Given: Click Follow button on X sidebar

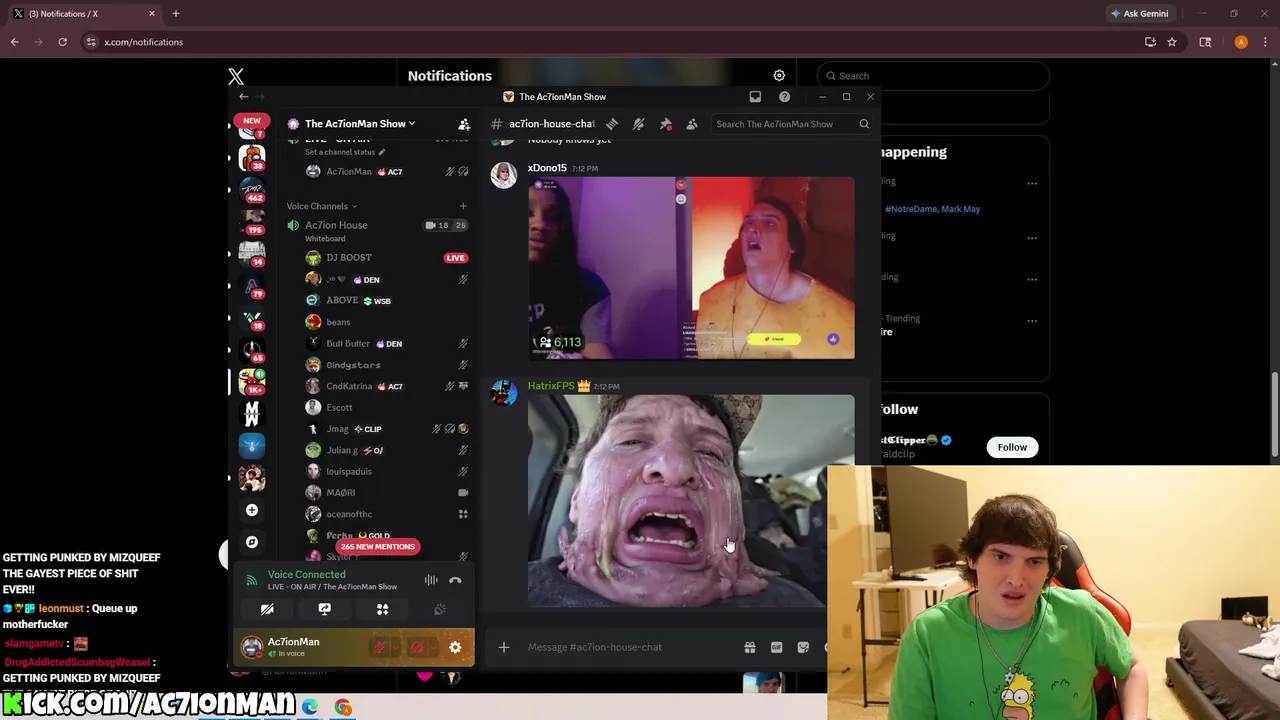Looking at the screenshot, I should pos(1012,447).
